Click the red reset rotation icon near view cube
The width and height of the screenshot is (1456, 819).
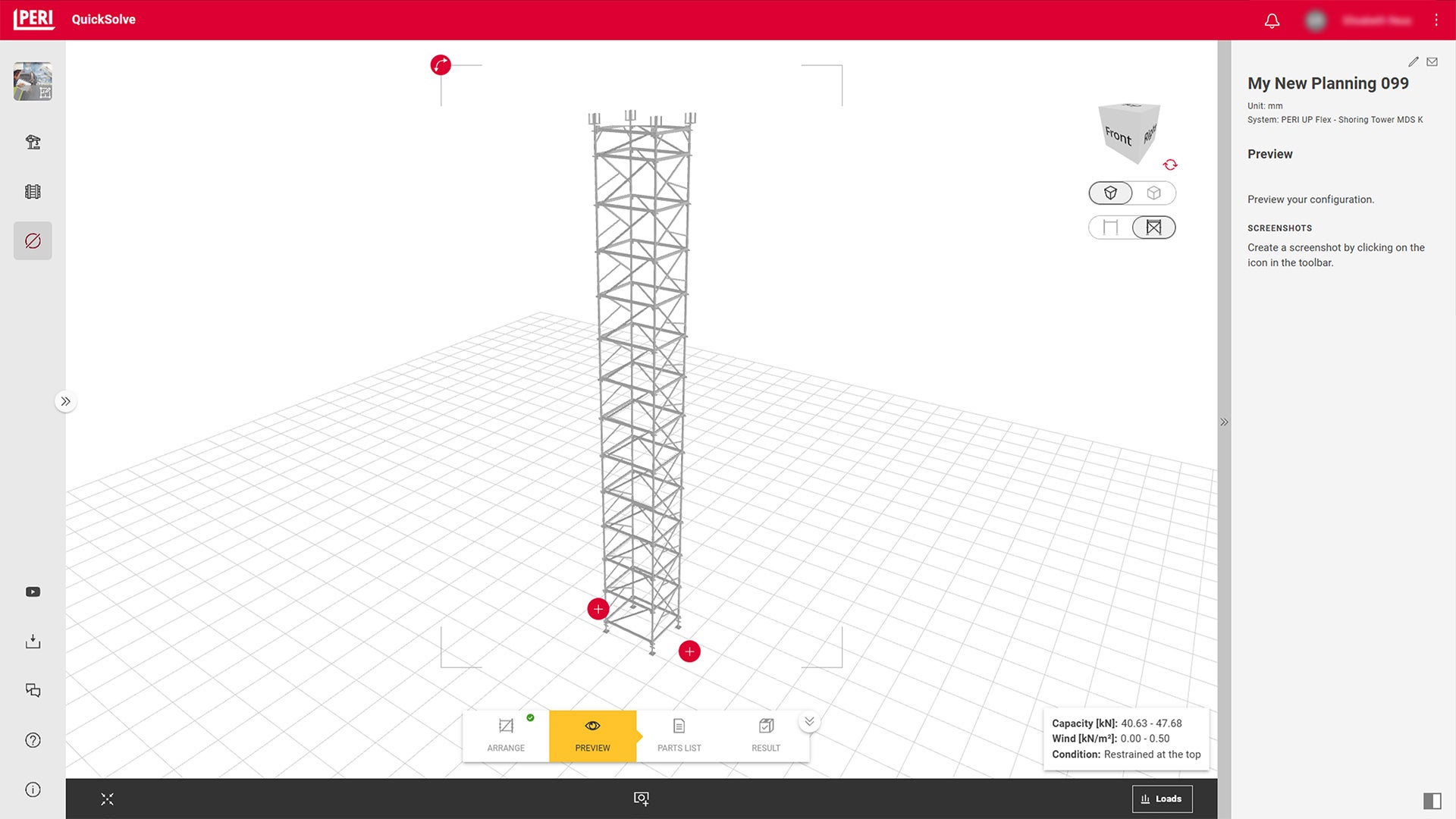(1170, 165)
